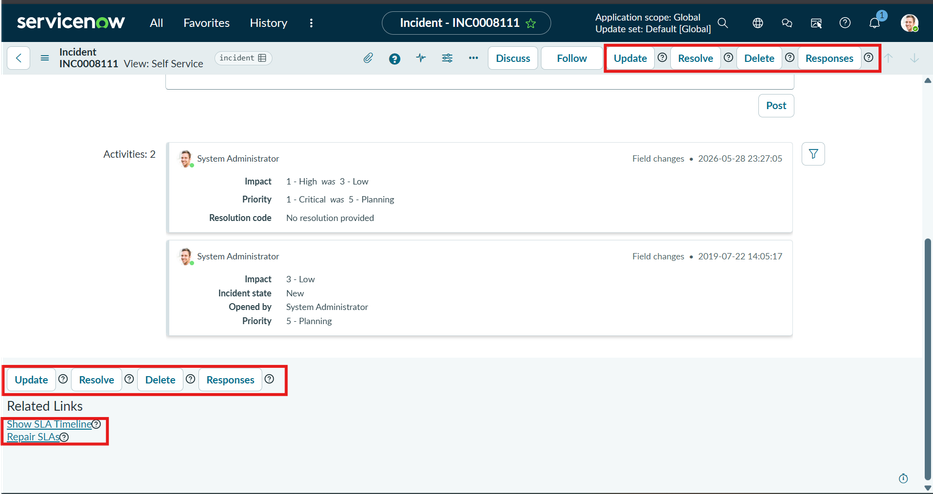Open the user profile avatar menu
The image size is (933, 494).
(909, 23)
